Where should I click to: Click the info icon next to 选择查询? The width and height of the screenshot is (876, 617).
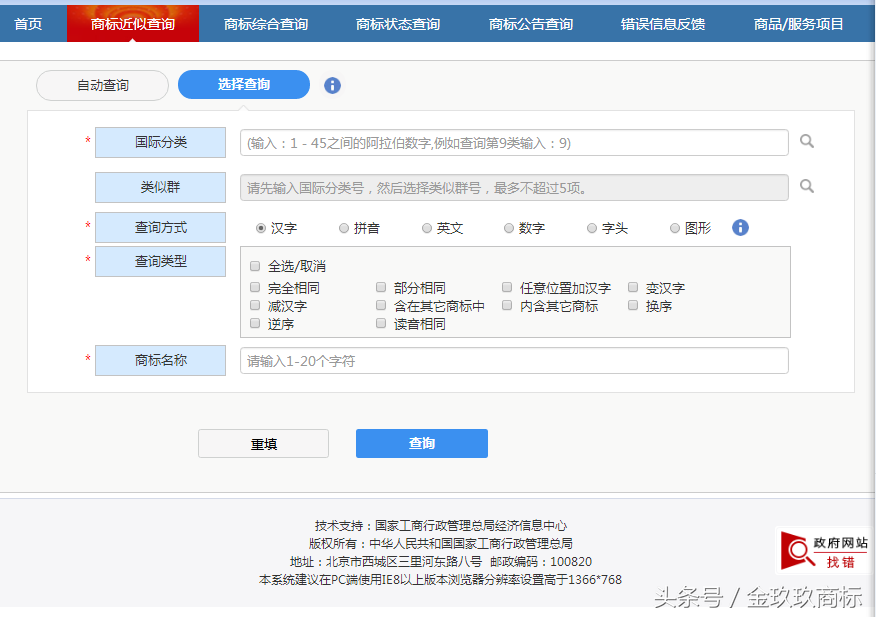coord(331,86)
